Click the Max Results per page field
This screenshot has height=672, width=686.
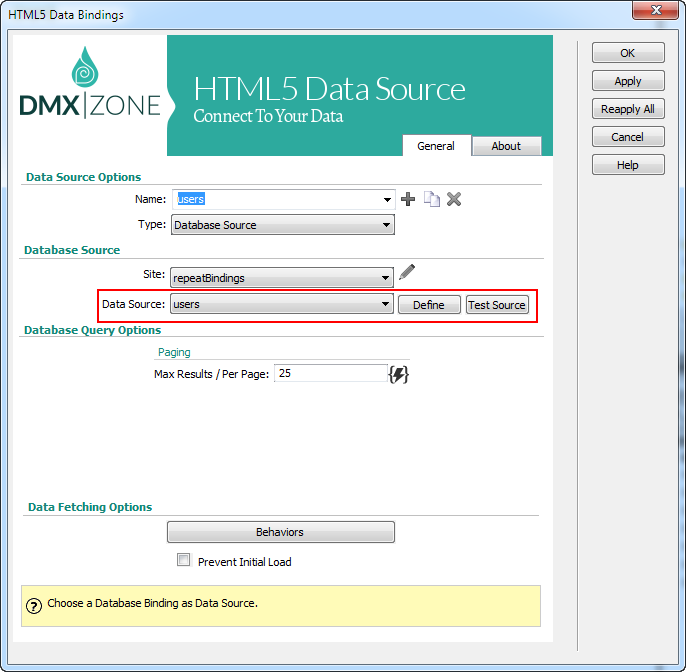[331, 373]
